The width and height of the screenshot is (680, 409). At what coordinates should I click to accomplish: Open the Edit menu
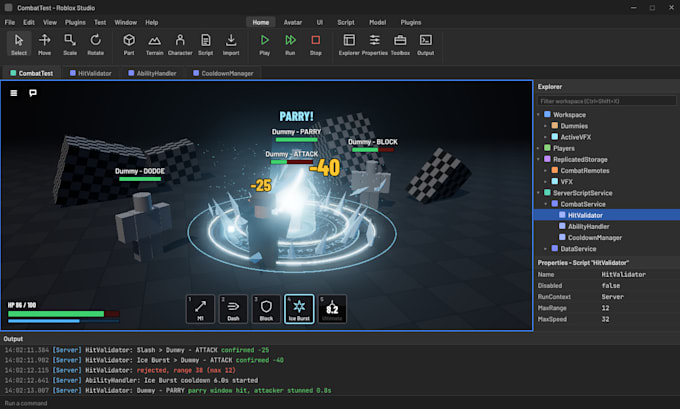coord(29,22)
